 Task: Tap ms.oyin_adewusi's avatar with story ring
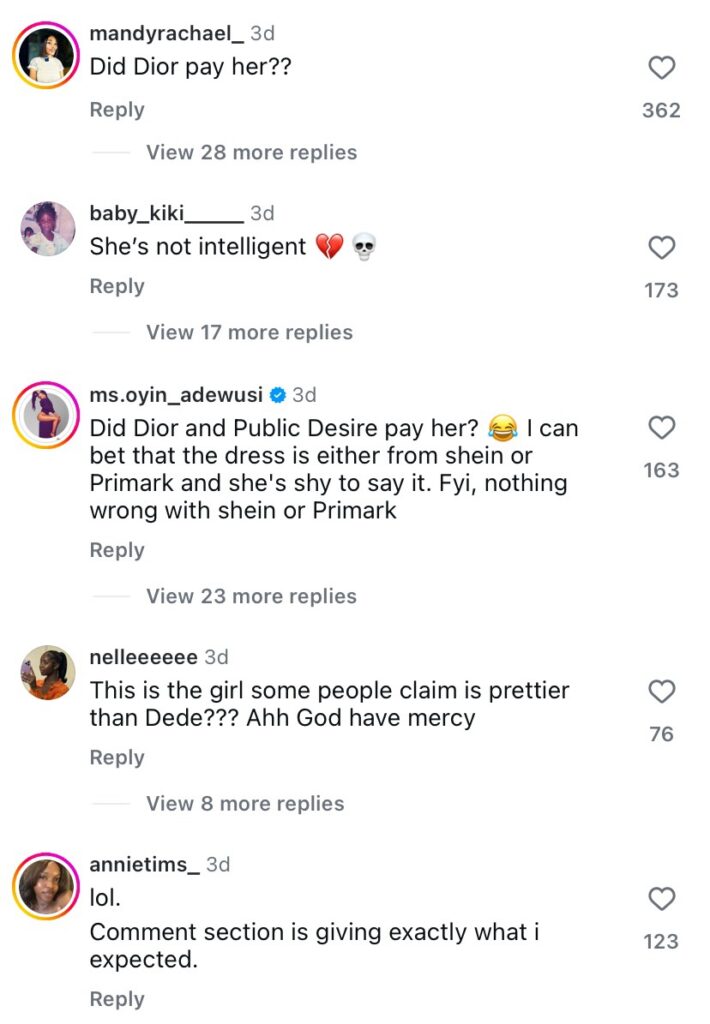point(47,413)
